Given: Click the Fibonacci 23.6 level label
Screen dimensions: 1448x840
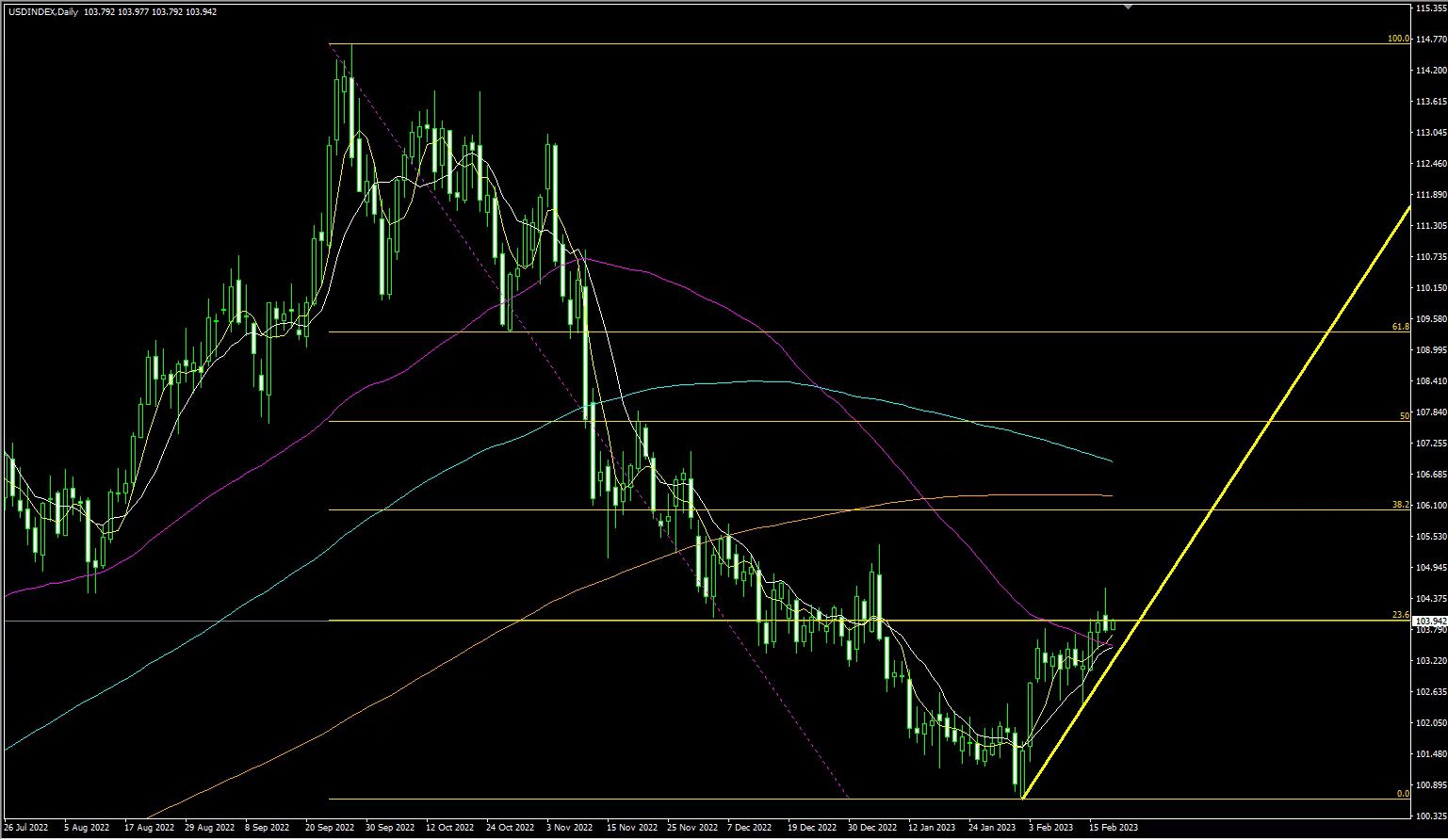Looking at the screenshot, I should pyautogui.click(x=1401, y=615).
